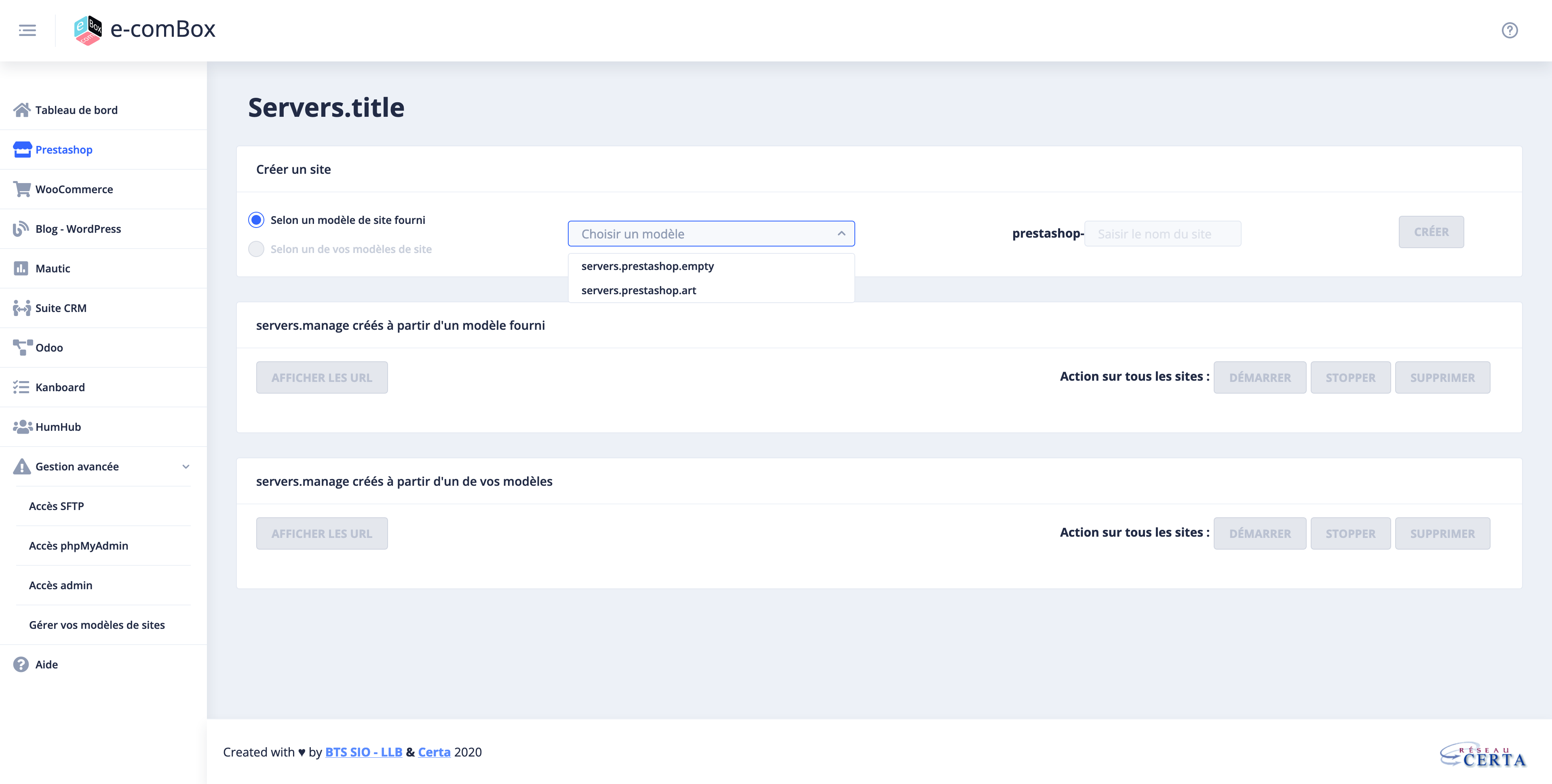The image size is (1552, 784).
Task: Select 'Selon un de vos modèles de site' radio
Action: [x=256, y=249]
